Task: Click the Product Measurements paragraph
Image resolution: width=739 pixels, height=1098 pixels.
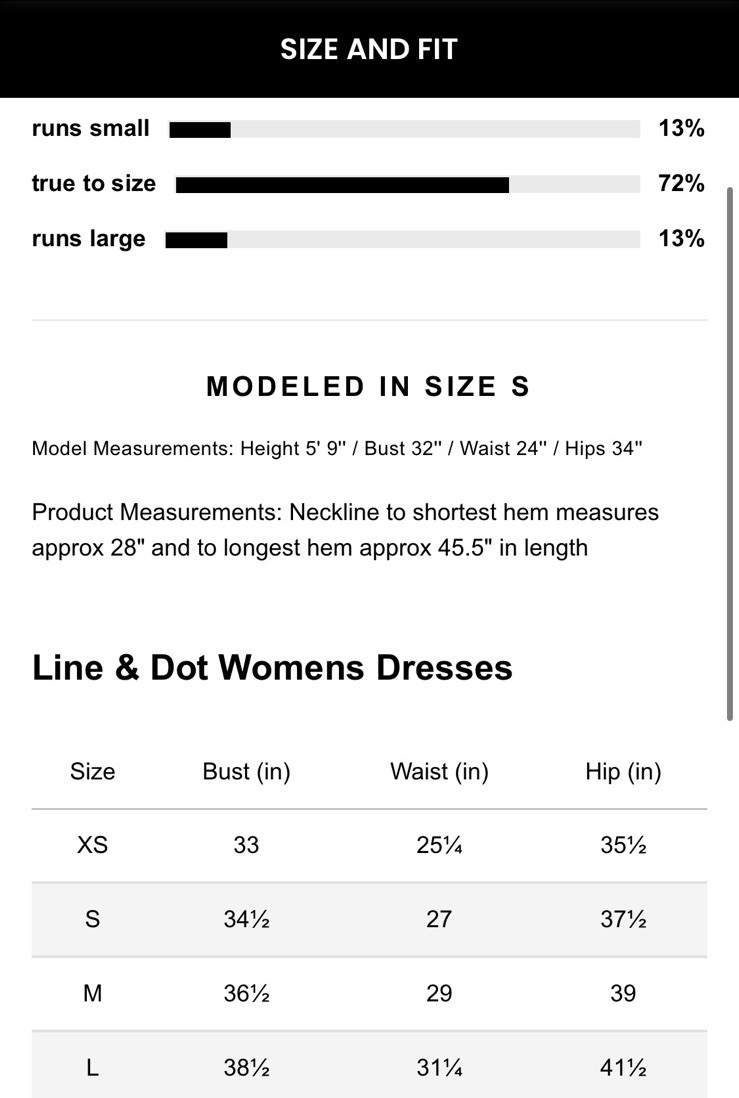Action: coord(345,530)
